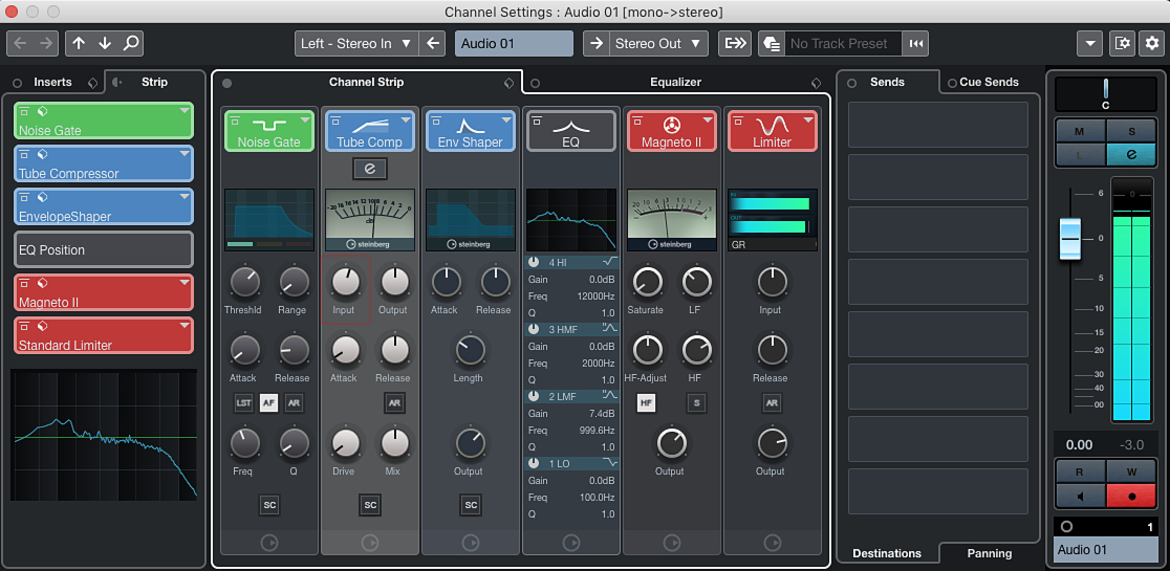This screenshot has width=1170, height=571.
Task: Click the expand play icon under Limiter module
Action: point(772,543)
